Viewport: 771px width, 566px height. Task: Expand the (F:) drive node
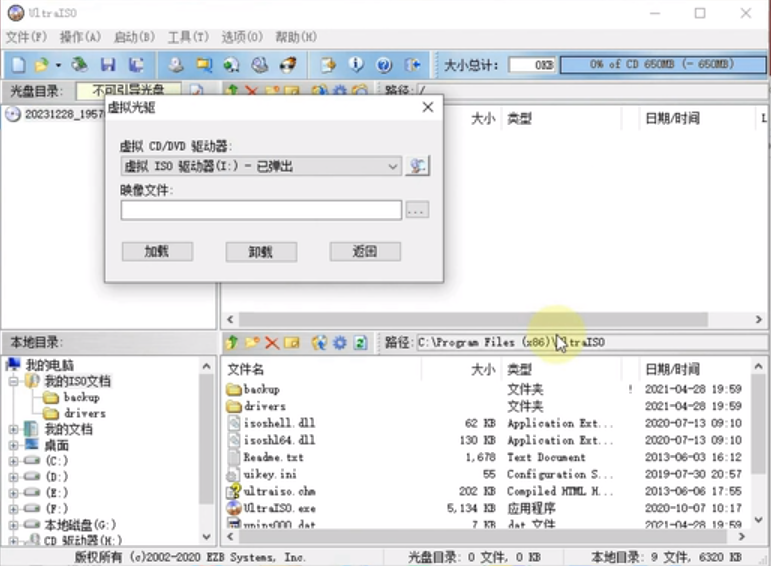[14, 508]
